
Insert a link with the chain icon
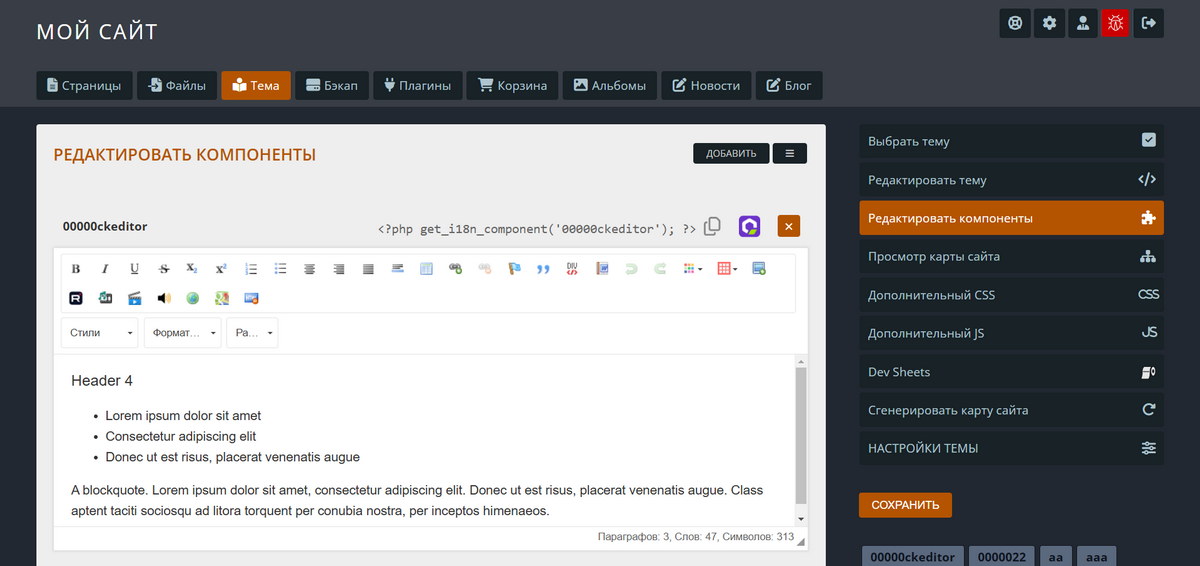(x=456, y=269)
